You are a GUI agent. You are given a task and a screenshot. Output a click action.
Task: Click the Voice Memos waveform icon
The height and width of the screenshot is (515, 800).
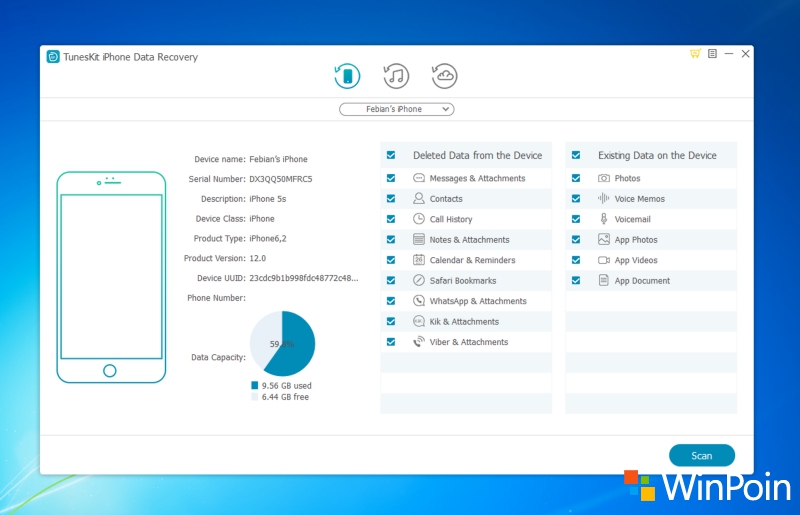point(604,199)
